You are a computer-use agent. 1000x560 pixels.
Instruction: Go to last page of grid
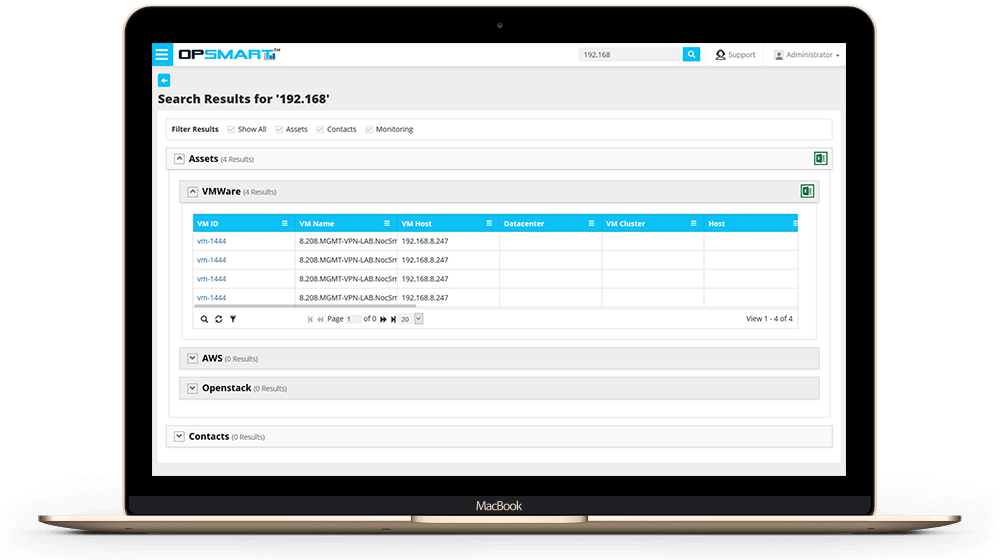point(393,319)
